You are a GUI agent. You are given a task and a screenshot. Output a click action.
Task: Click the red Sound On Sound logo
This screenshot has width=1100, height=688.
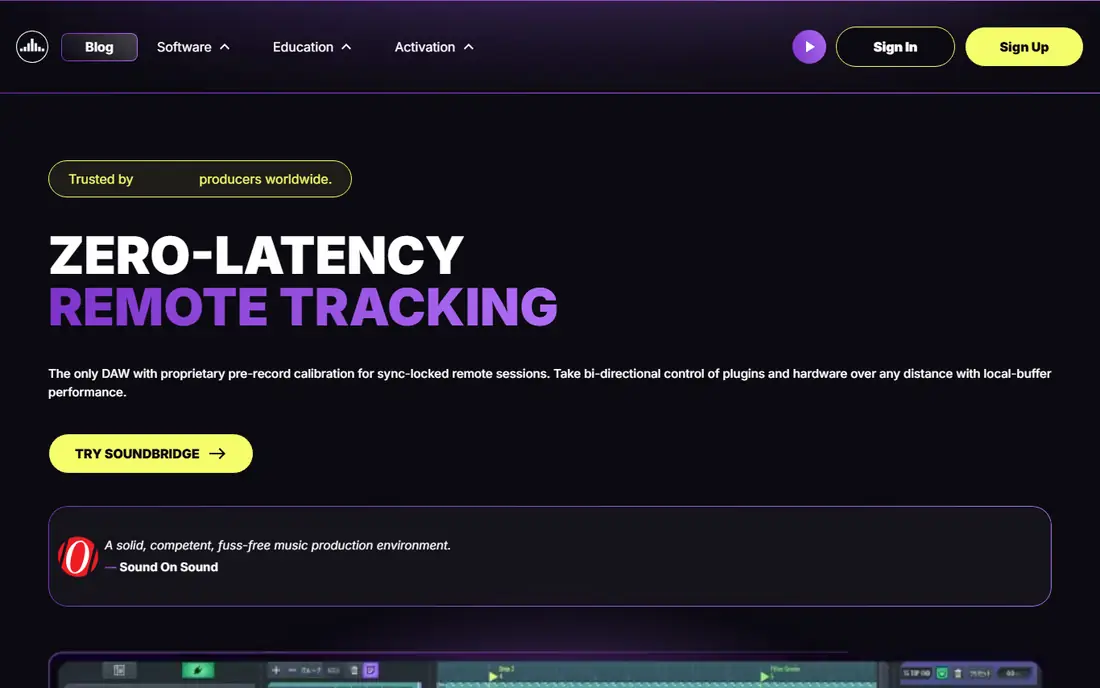tap(78, 556)
